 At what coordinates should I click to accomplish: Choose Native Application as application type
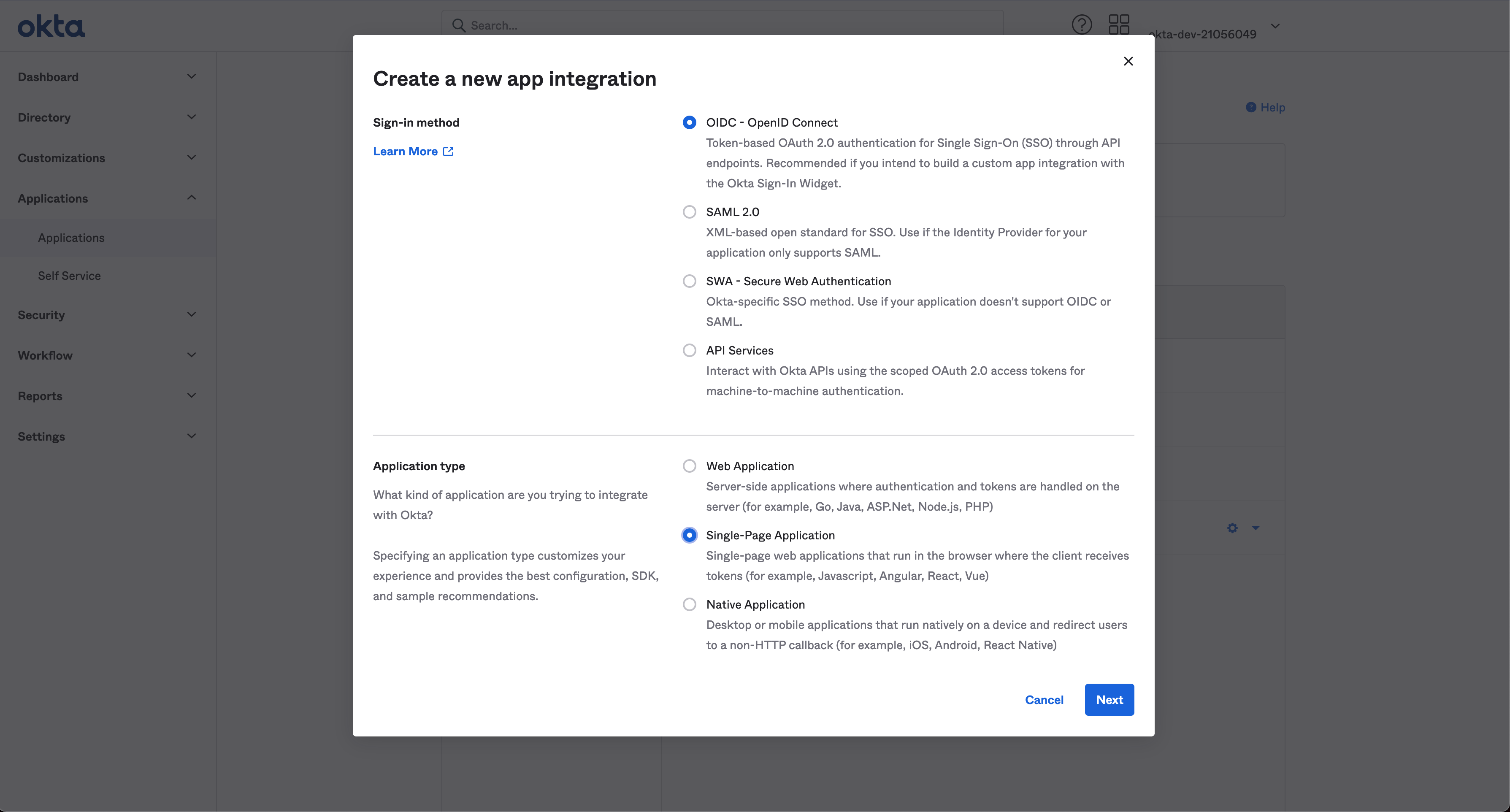pyautogui.click(x=689, y=604)
